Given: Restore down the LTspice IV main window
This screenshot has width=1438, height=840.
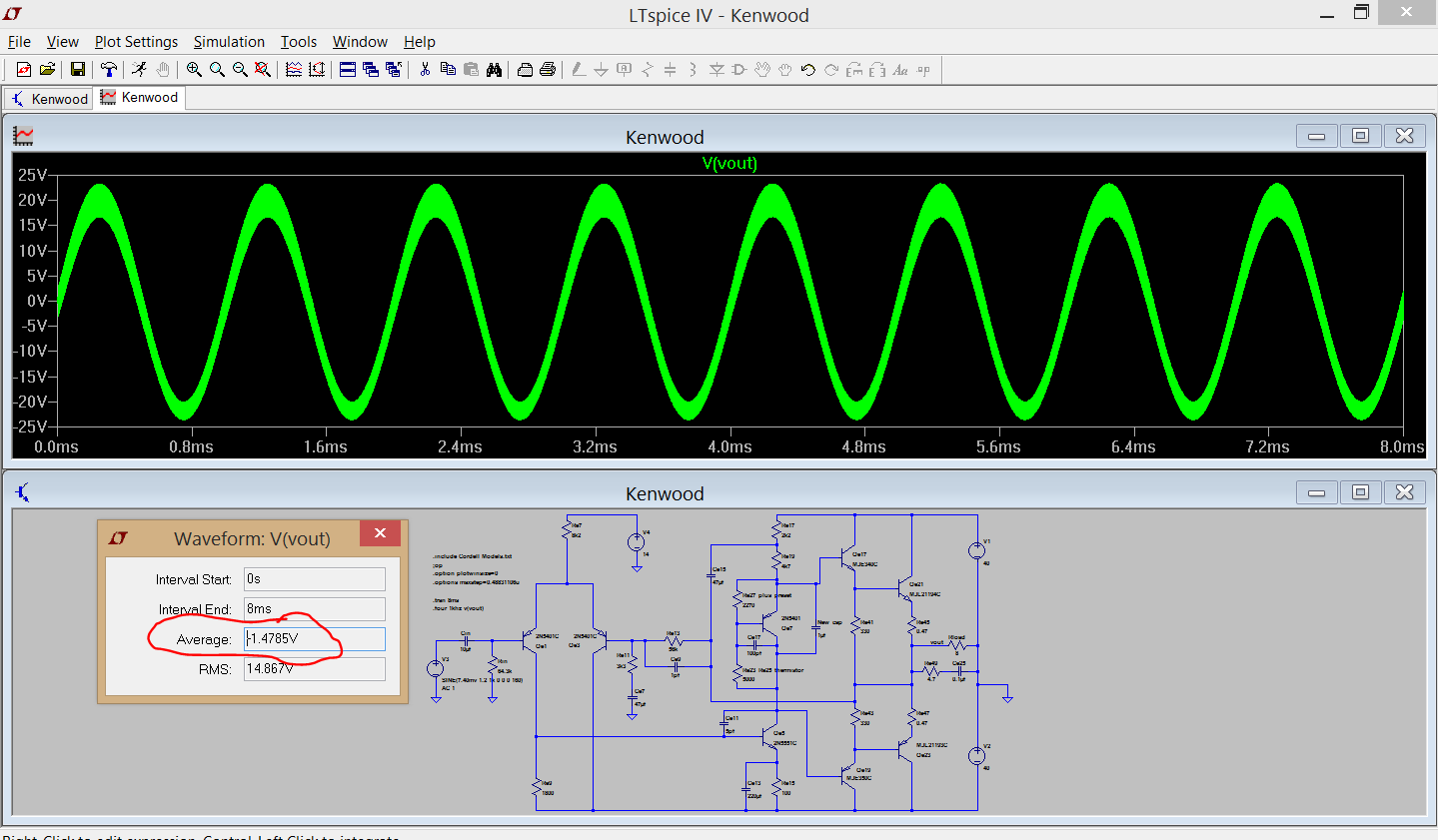Looking at the screenshot, I should point(1361,12).
